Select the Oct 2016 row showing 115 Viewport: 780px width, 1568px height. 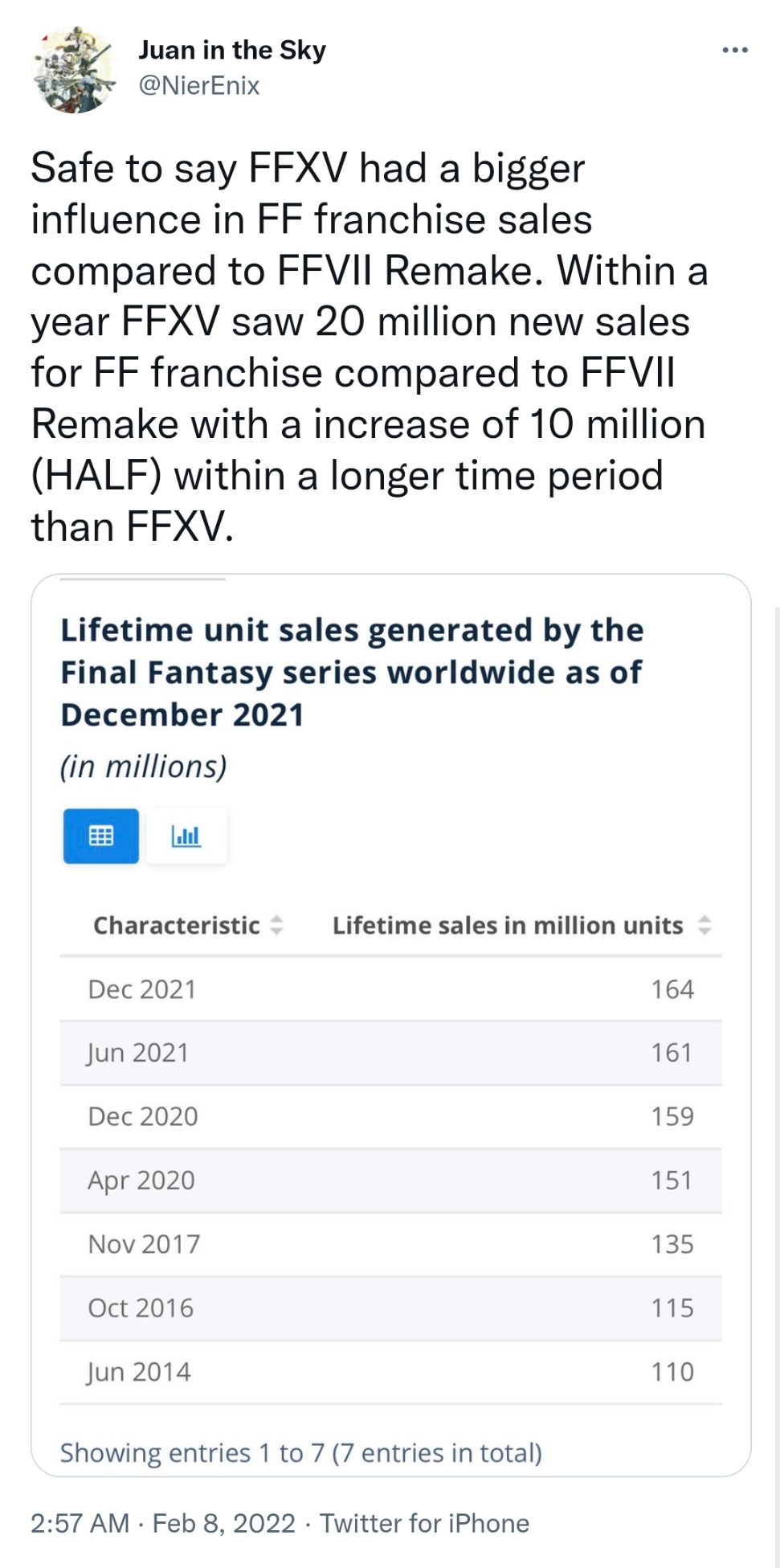(390, 1308)
